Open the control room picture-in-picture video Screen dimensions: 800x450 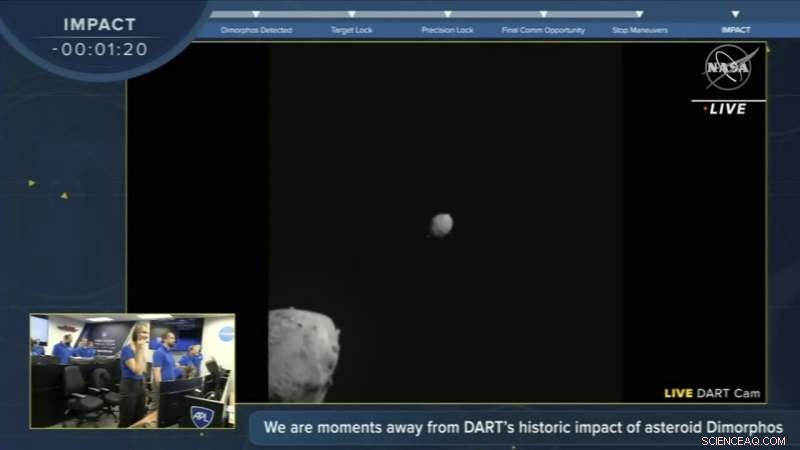pyautogui.click(x=133, y=371)
